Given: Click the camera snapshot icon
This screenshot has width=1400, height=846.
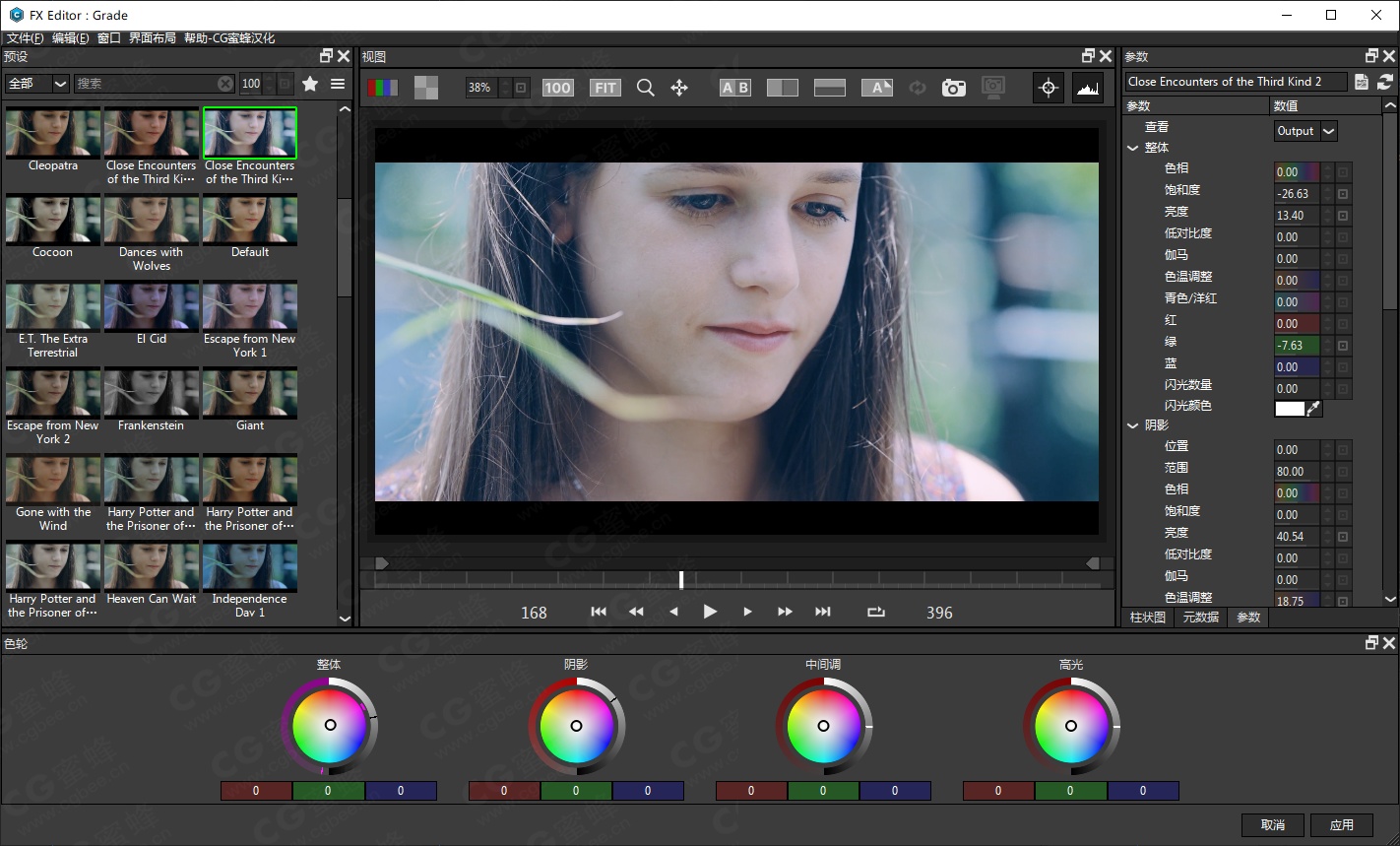Looking at the screenshot, I should [953, 88].
